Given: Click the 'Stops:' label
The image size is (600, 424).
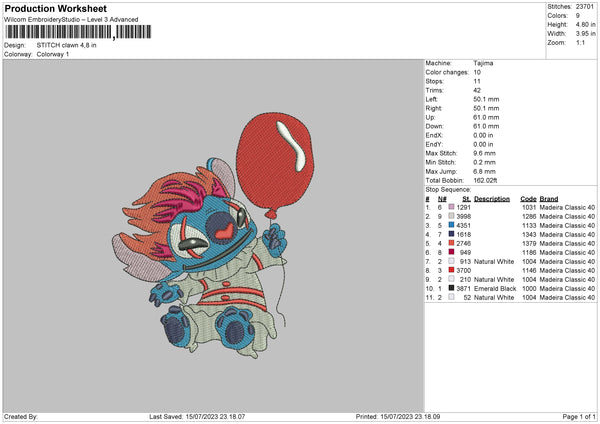Looking at the screenshot, I should pos(435,81).
